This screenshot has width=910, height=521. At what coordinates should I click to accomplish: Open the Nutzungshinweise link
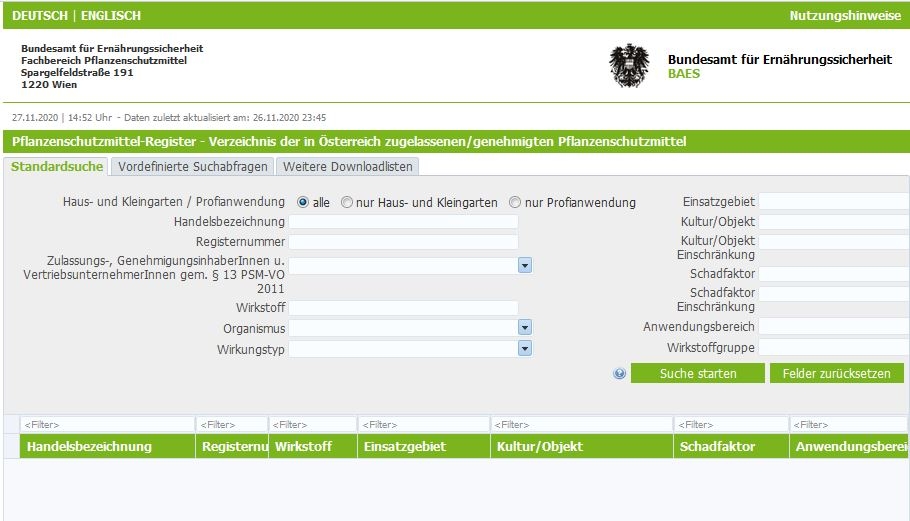[845, 16]
